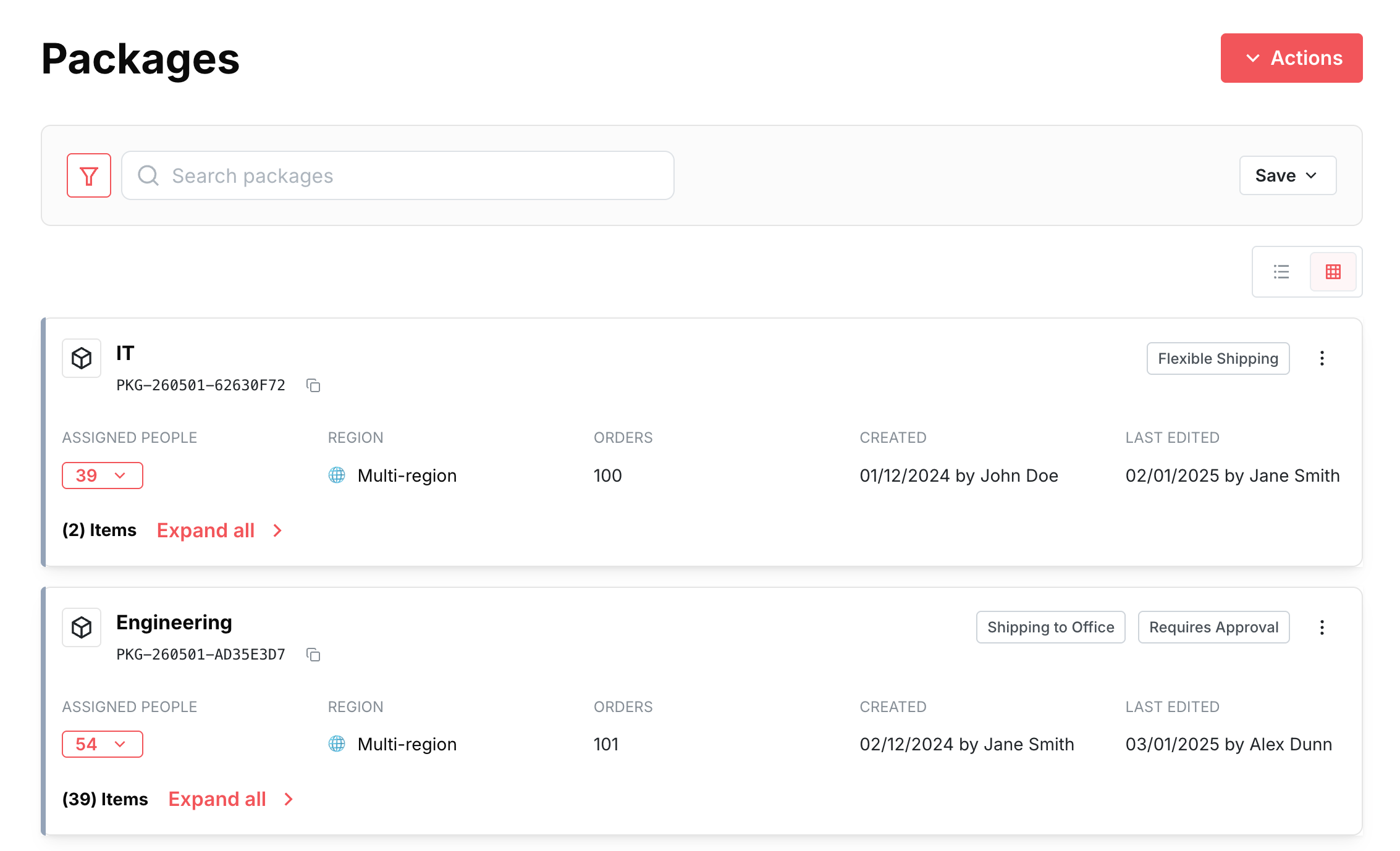Click the globe icon in Engineering region
Screen dimensions: 1400x851
[337, 744]
